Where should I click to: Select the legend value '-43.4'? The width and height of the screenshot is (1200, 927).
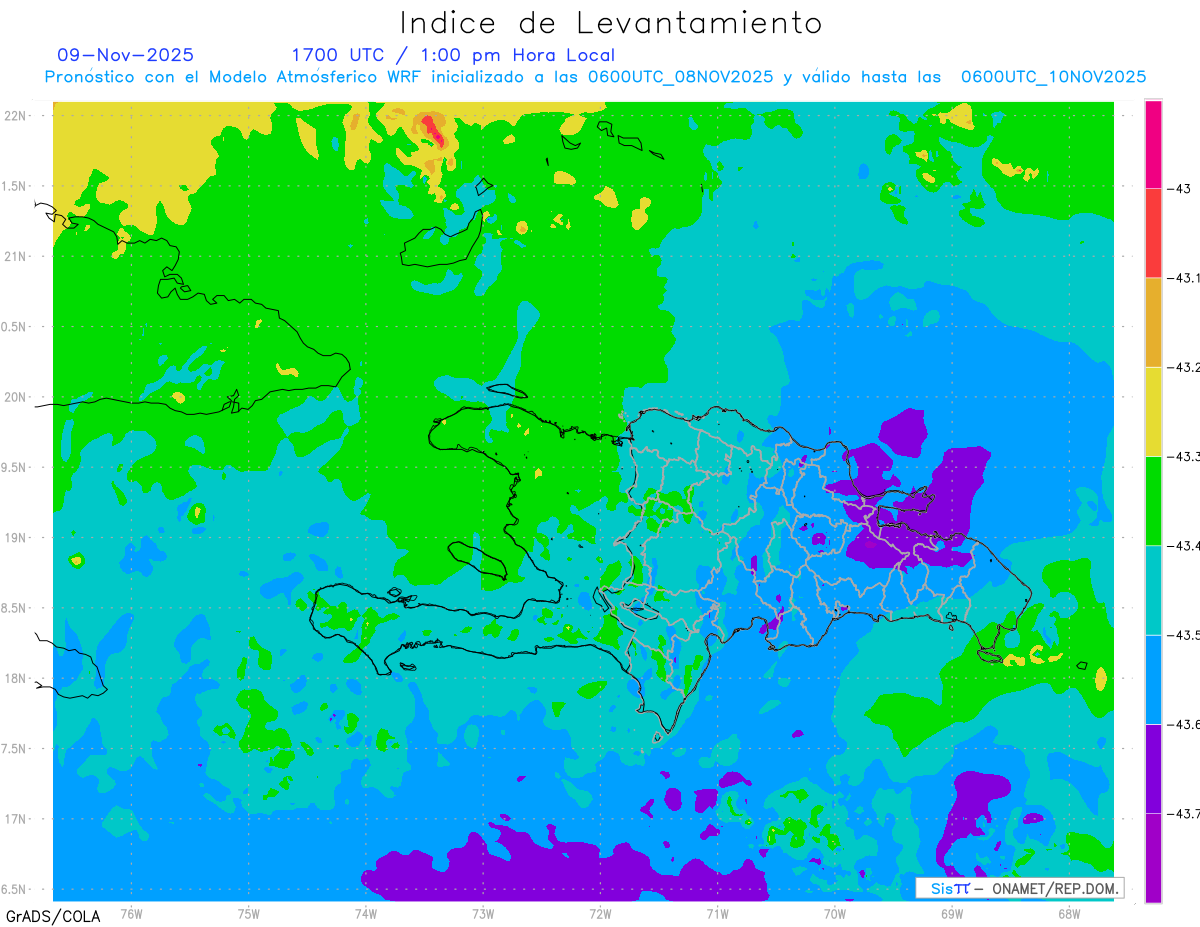[1184, 546]
